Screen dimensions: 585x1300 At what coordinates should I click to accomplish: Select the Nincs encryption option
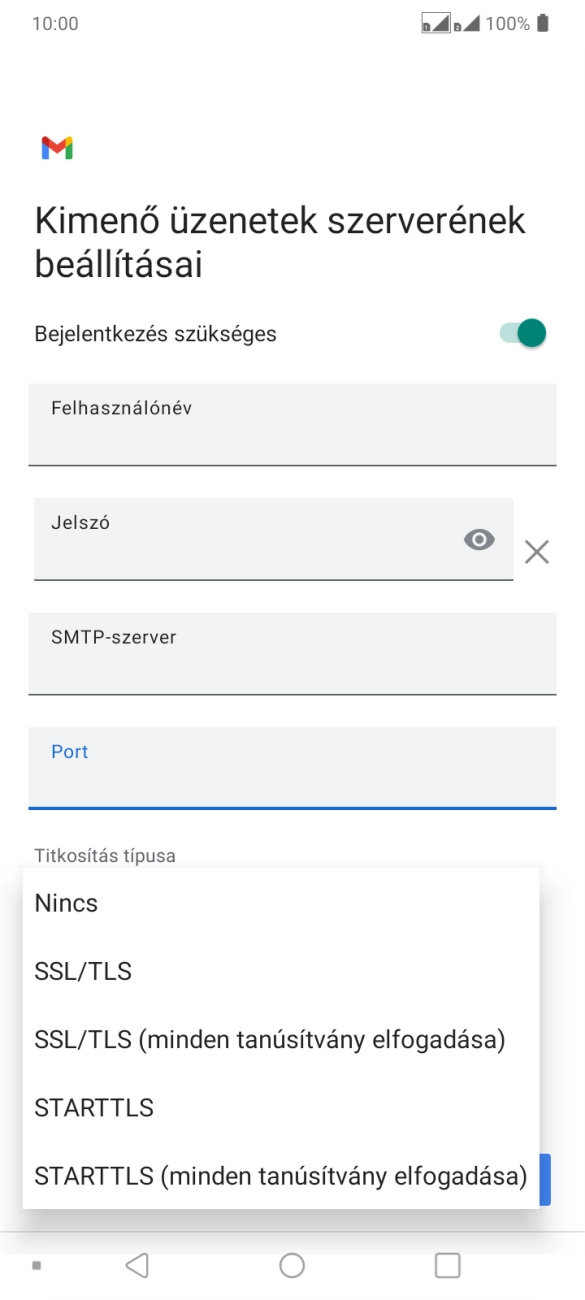coord(65,903)
